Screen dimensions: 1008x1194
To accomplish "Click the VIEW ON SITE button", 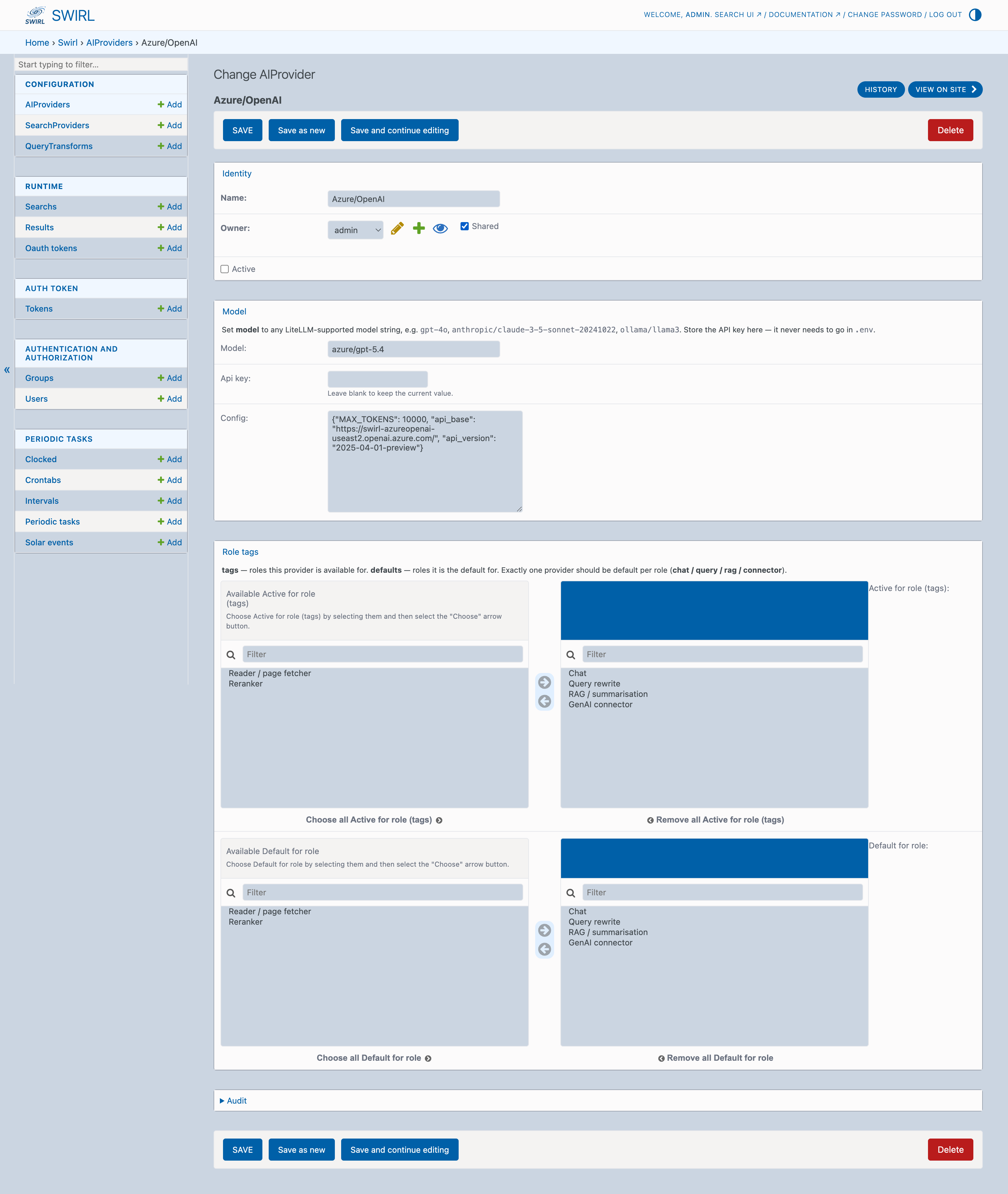I will point(945,90).
